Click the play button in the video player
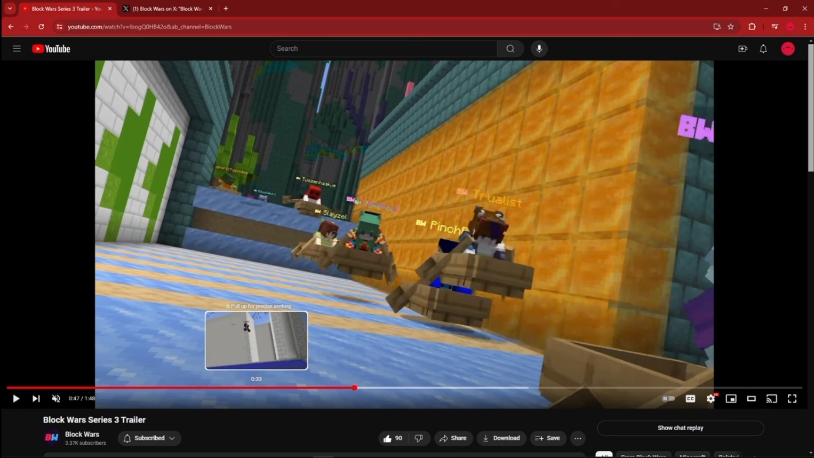The width and height of the screenshot is (814, 458). coord(16,399)
